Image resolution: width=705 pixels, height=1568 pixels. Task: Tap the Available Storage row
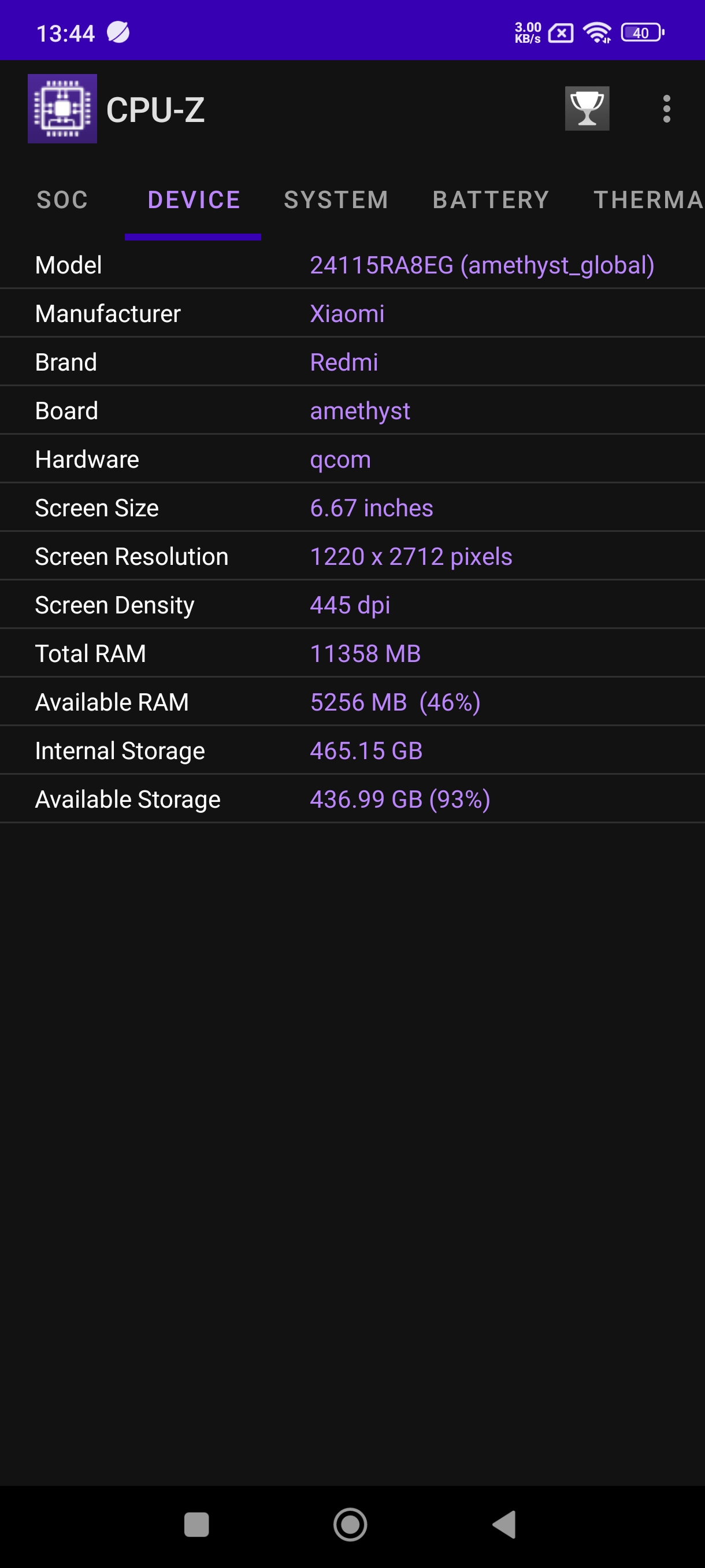pyautogui.click(x=352, y=799)
